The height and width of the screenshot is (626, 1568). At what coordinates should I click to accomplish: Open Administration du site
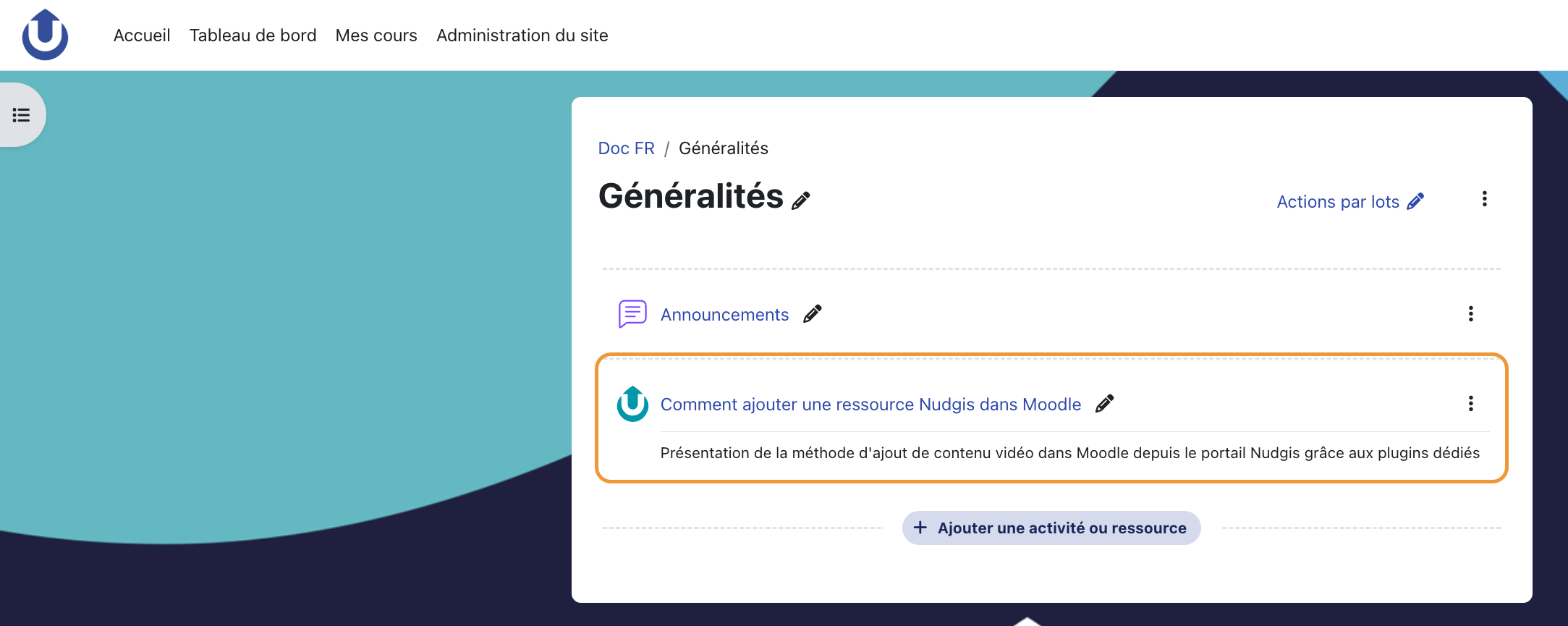click(522, 35)
